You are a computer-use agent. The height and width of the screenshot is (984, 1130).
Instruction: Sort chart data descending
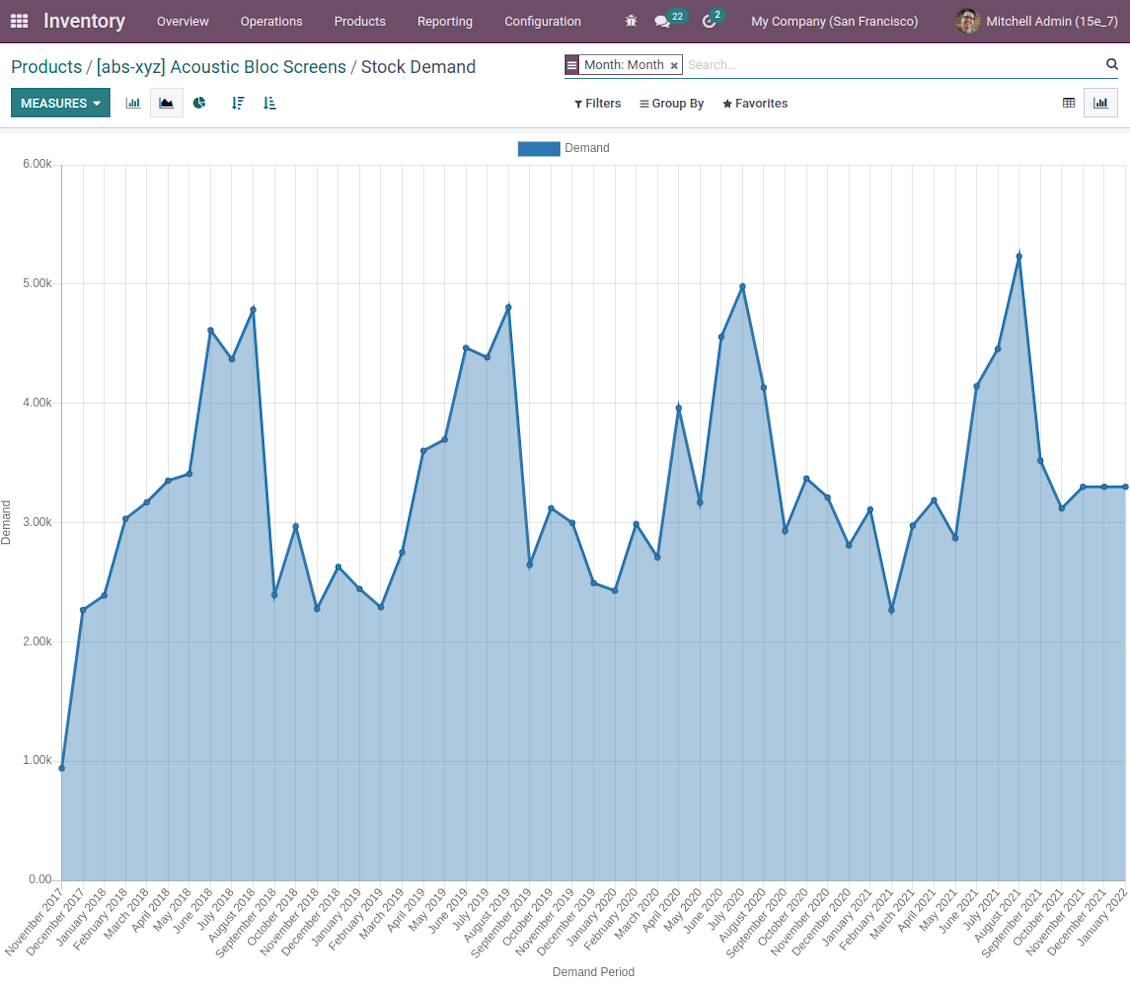[238, 103]
